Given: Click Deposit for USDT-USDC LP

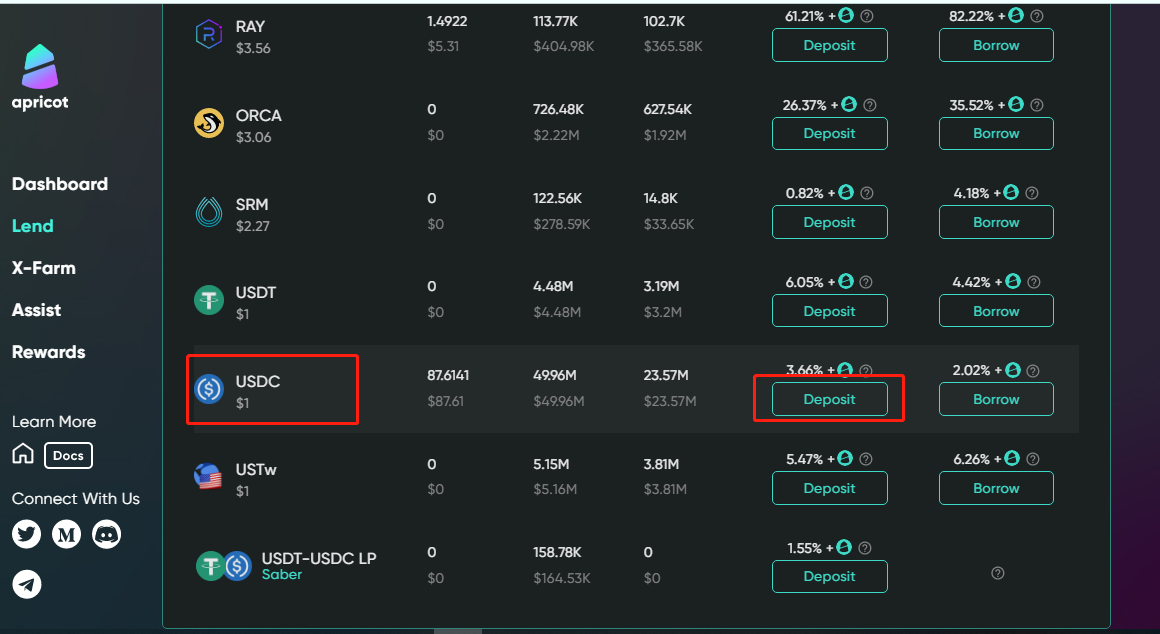Looking at the screenshot, I should 829,576.
